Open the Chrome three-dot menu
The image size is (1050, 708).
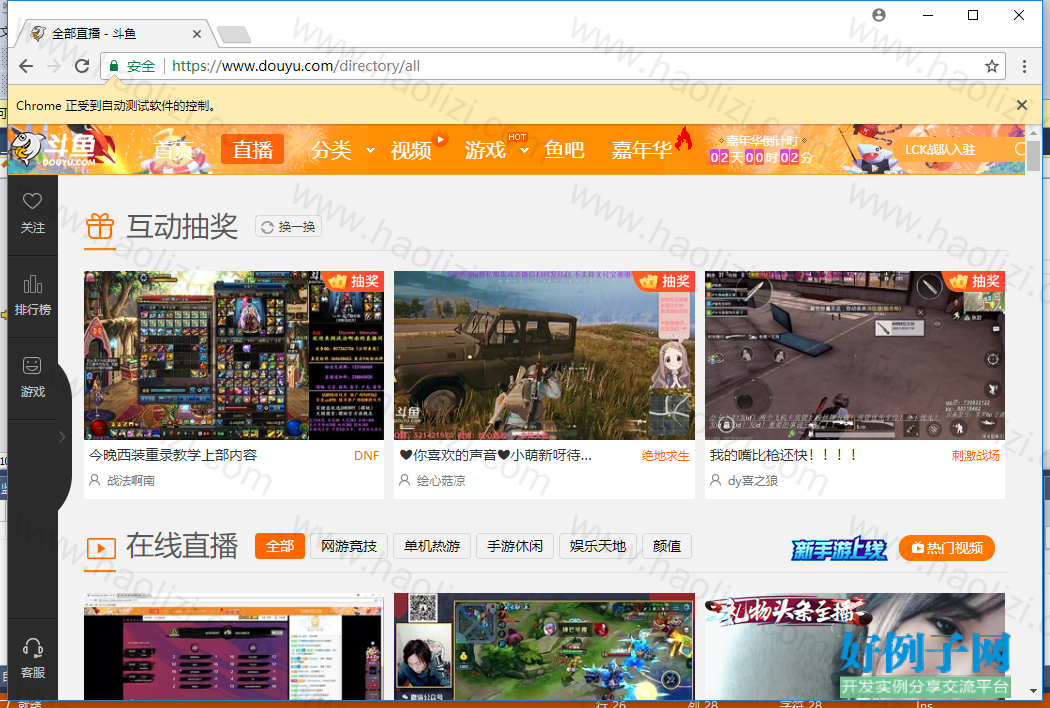(1024, 66)
